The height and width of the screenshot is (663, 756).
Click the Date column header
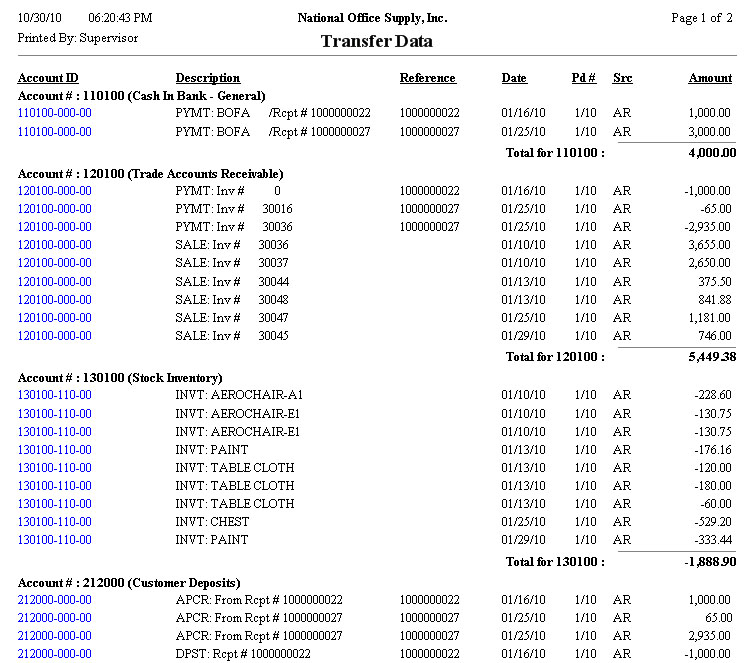point(514,78)
